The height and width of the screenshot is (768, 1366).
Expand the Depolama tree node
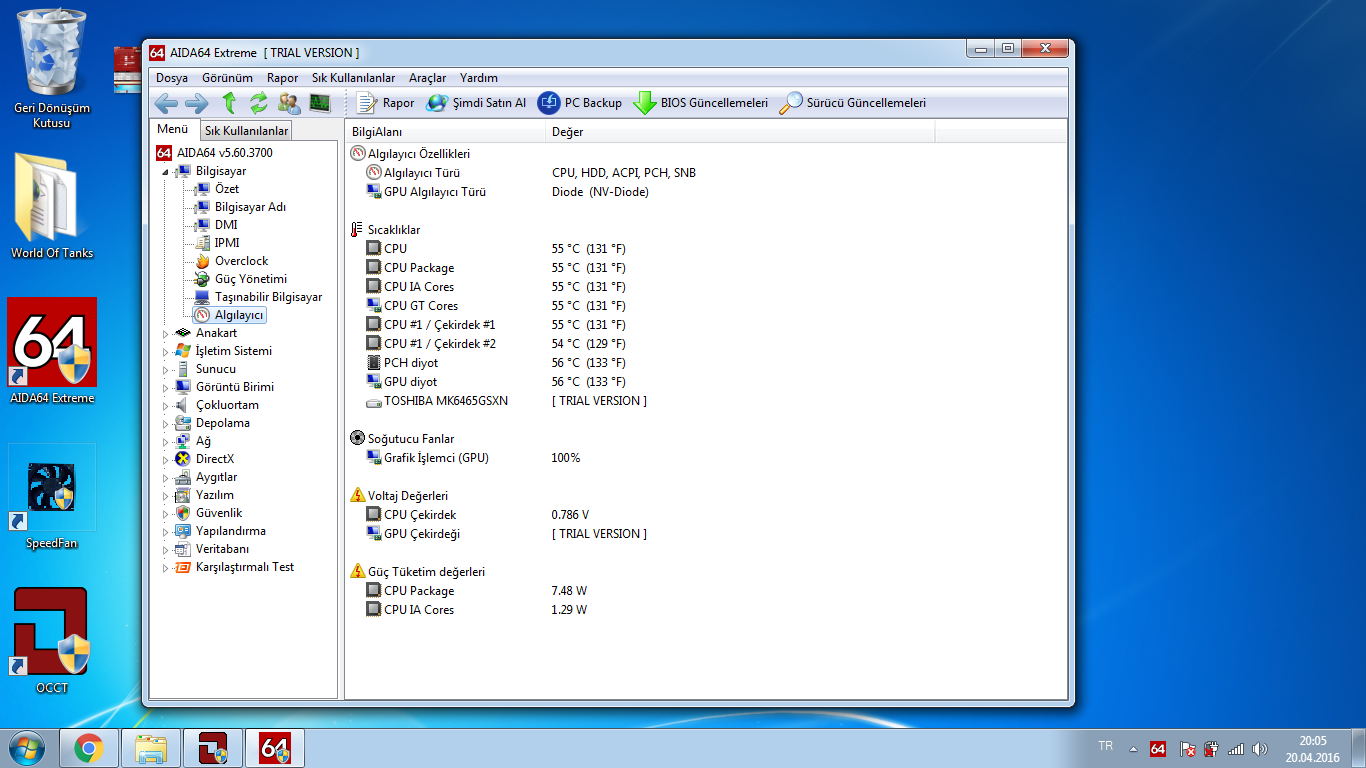166,423
